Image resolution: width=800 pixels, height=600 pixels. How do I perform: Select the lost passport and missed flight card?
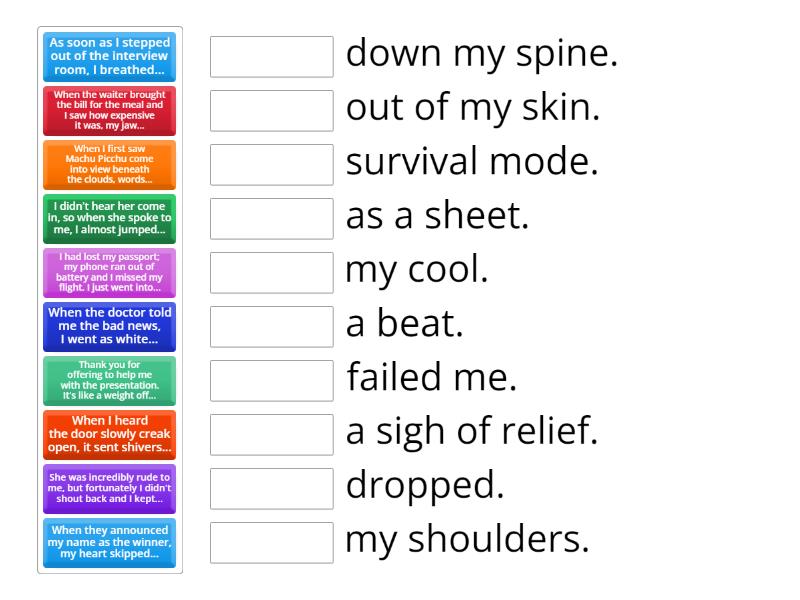pos(109,273)
